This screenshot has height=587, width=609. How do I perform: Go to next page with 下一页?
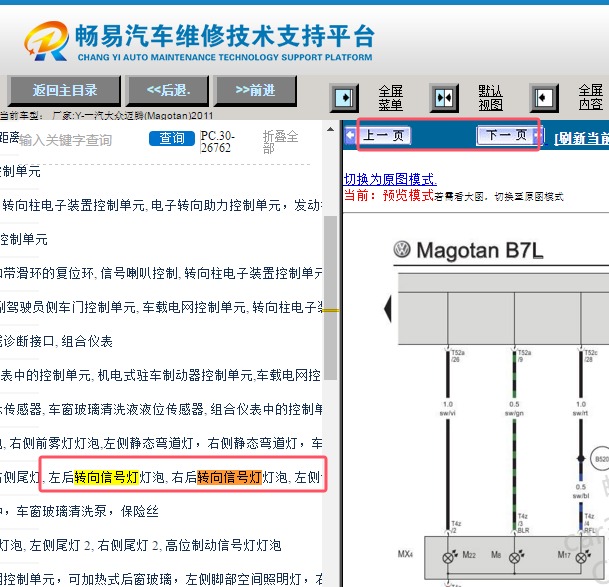point(506,136)
